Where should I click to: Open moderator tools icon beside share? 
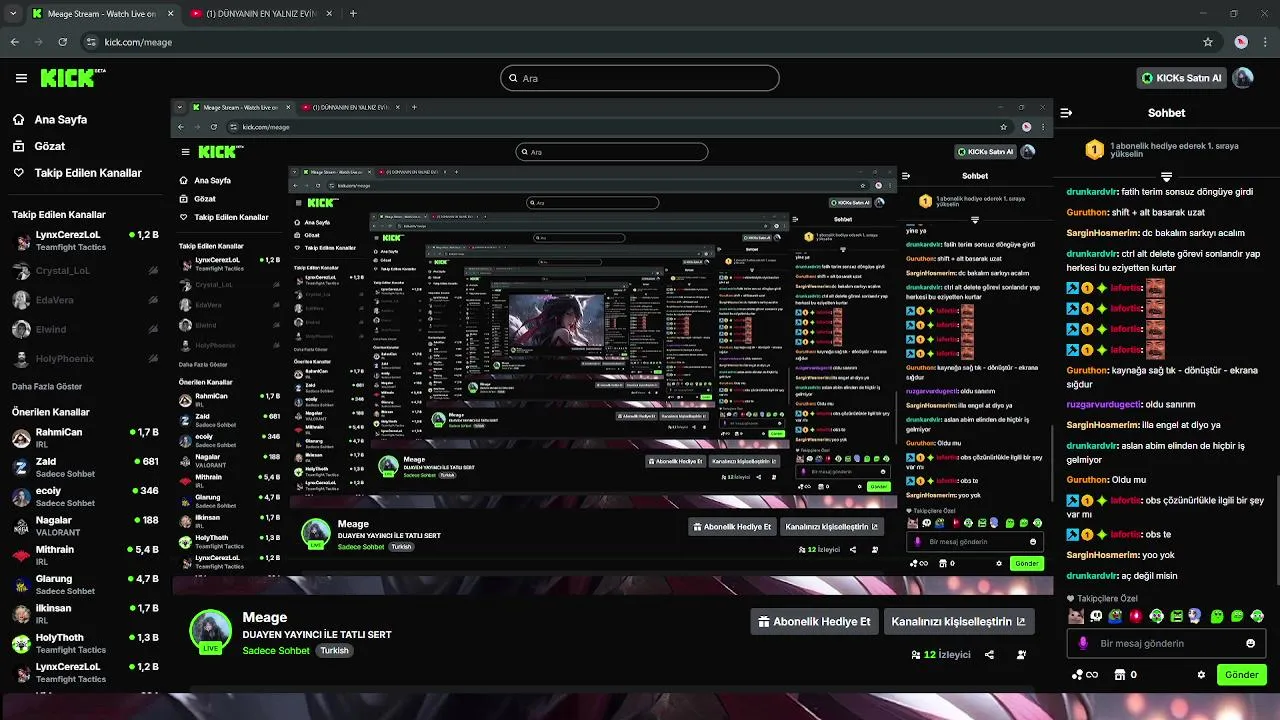[1021, 655]
